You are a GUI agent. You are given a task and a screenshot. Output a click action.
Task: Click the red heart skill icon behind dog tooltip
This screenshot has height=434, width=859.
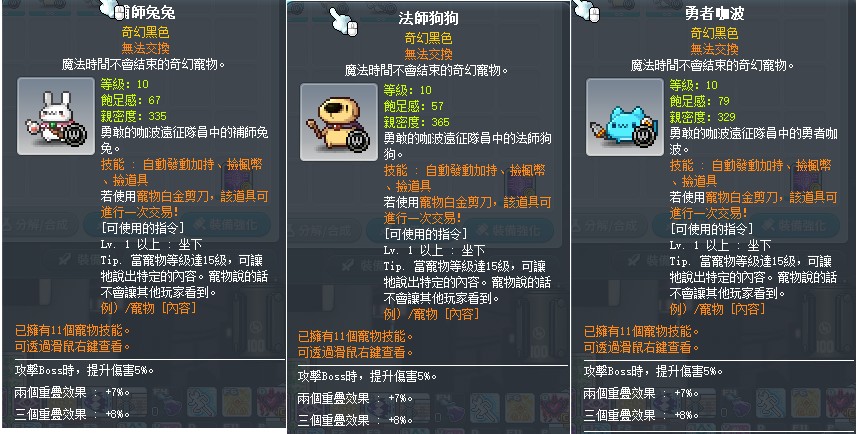pyautogui.click(x=555, y=409)
